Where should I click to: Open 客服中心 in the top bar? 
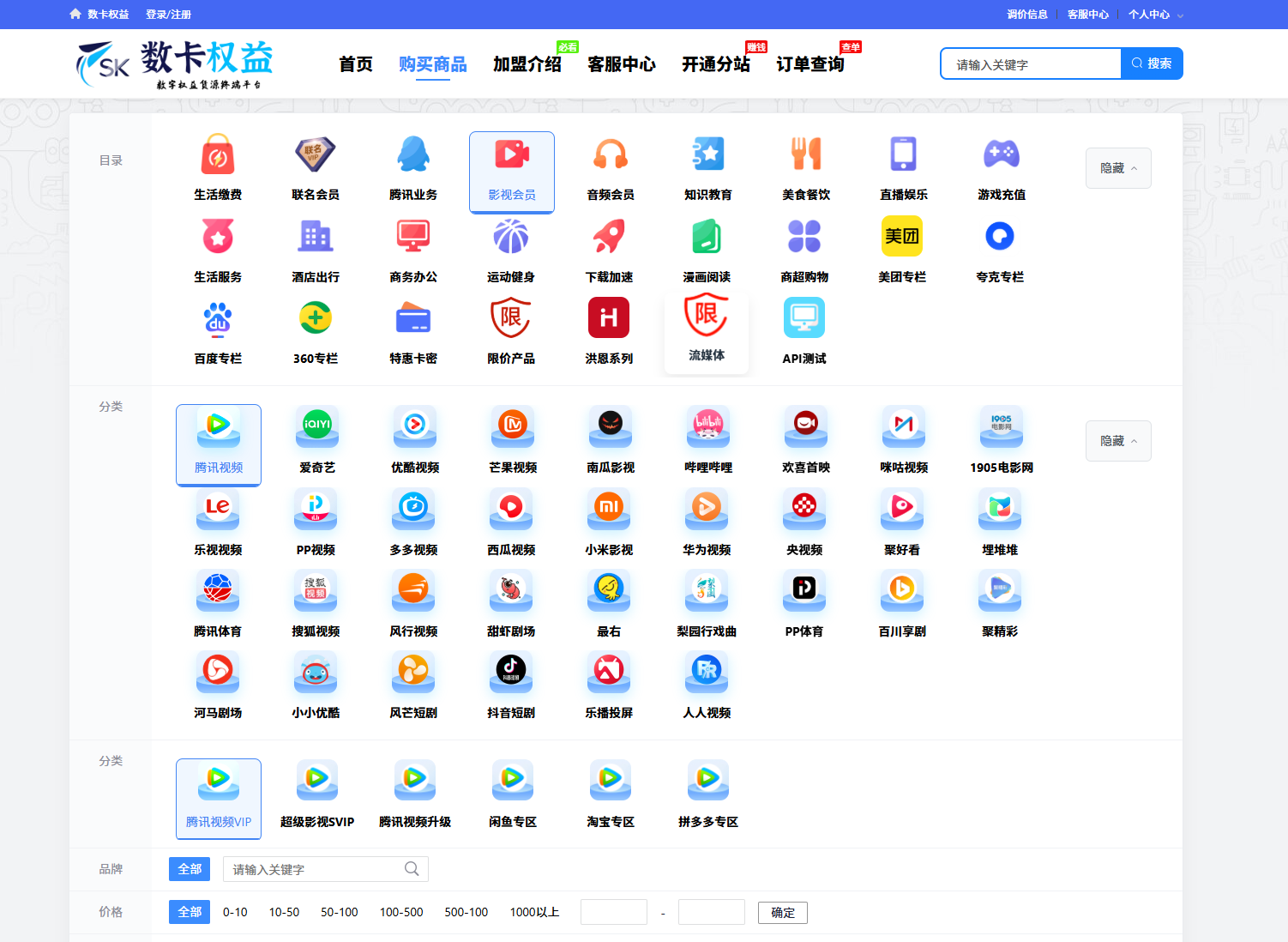point(1088,15)
